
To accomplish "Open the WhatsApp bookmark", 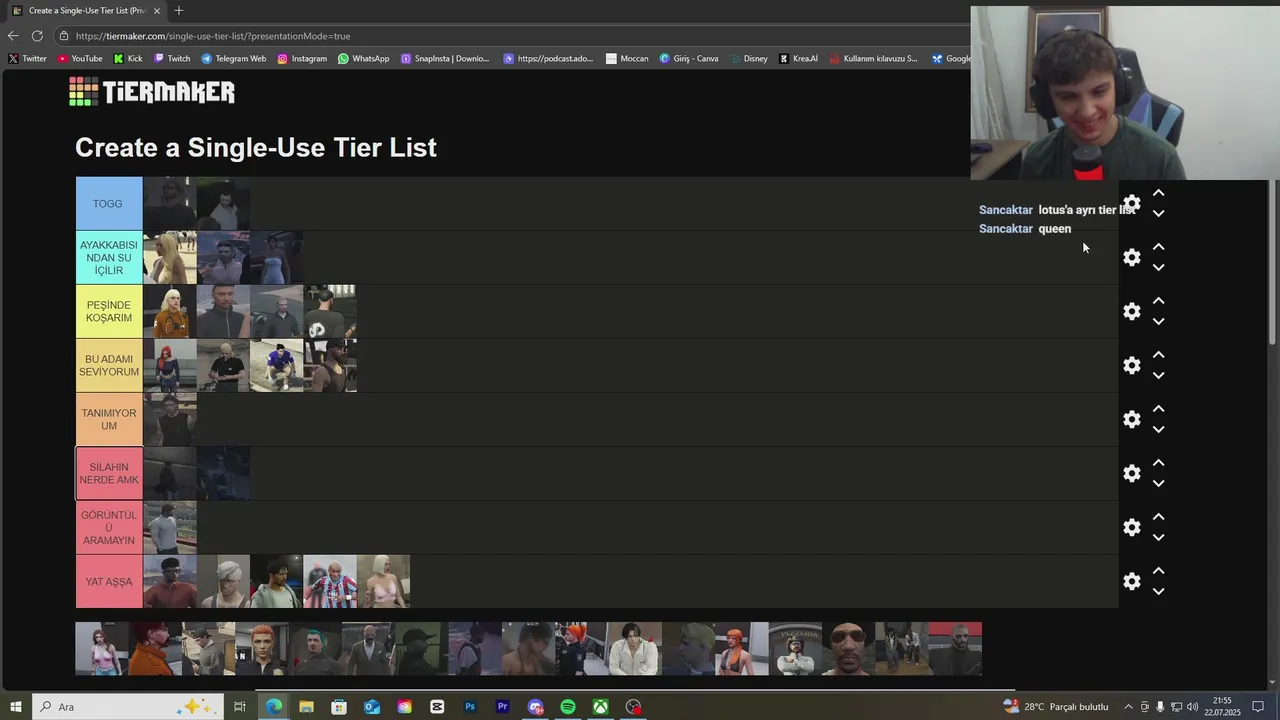I will [363, 58].
